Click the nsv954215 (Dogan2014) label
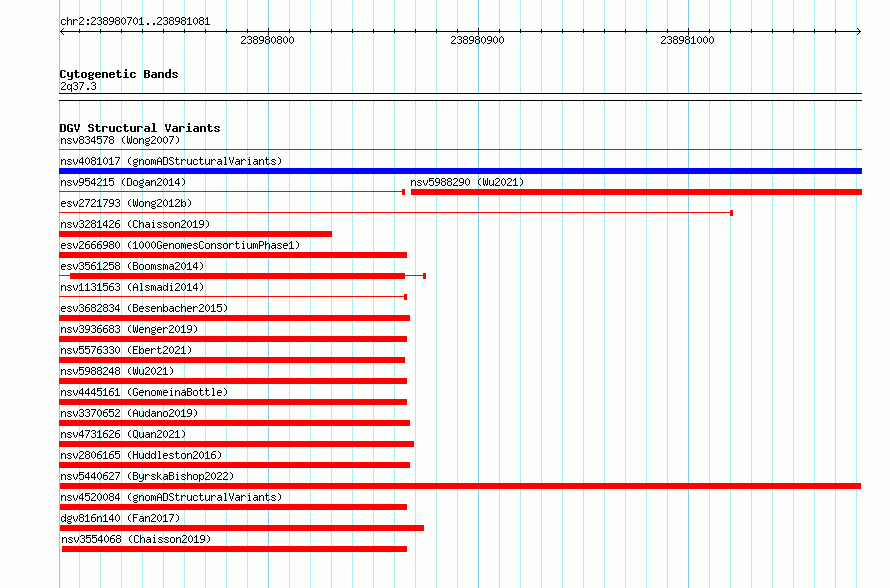Viewport: 890px width, 588px height. click(x=123, y=182)
